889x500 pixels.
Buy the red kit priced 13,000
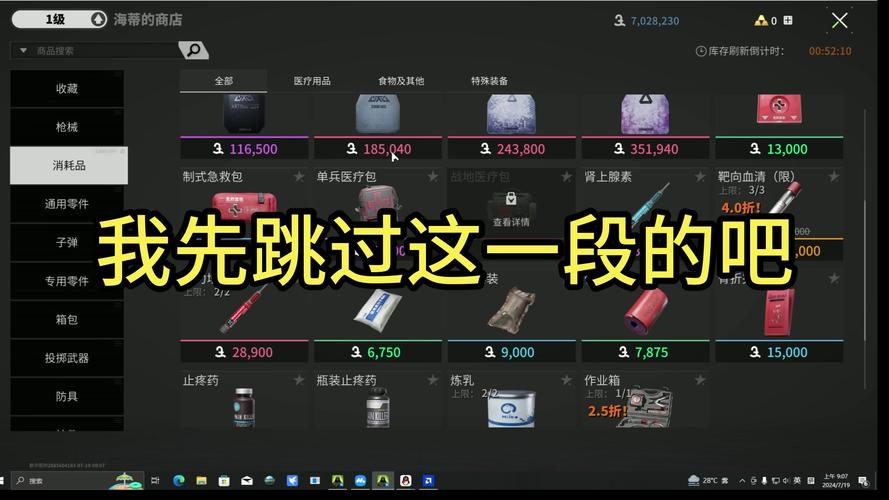pos(780,149)
